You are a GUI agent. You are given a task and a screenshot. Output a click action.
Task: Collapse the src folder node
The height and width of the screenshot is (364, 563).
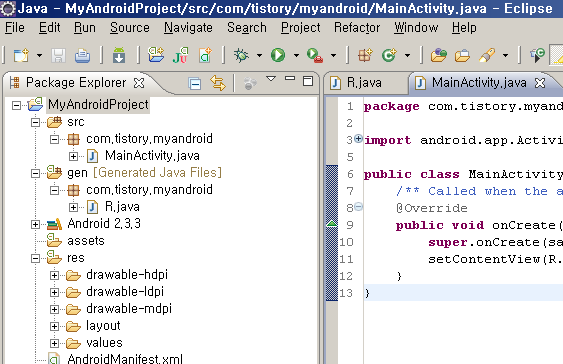pos(35,122)
